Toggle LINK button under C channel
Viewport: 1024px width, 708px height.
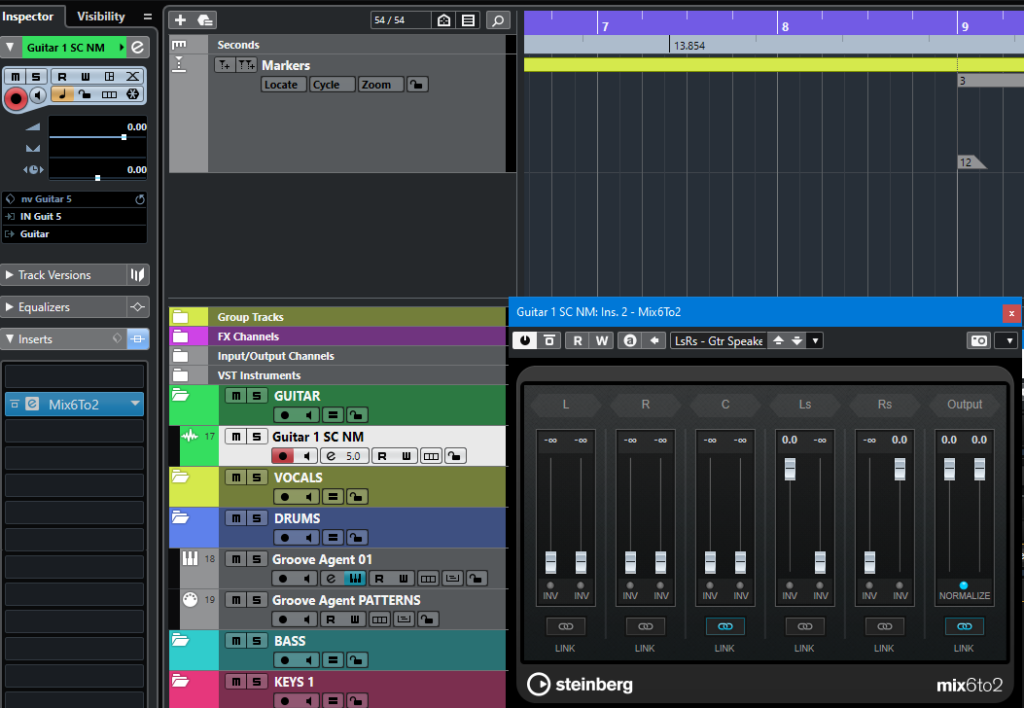(x=725, y=626)
